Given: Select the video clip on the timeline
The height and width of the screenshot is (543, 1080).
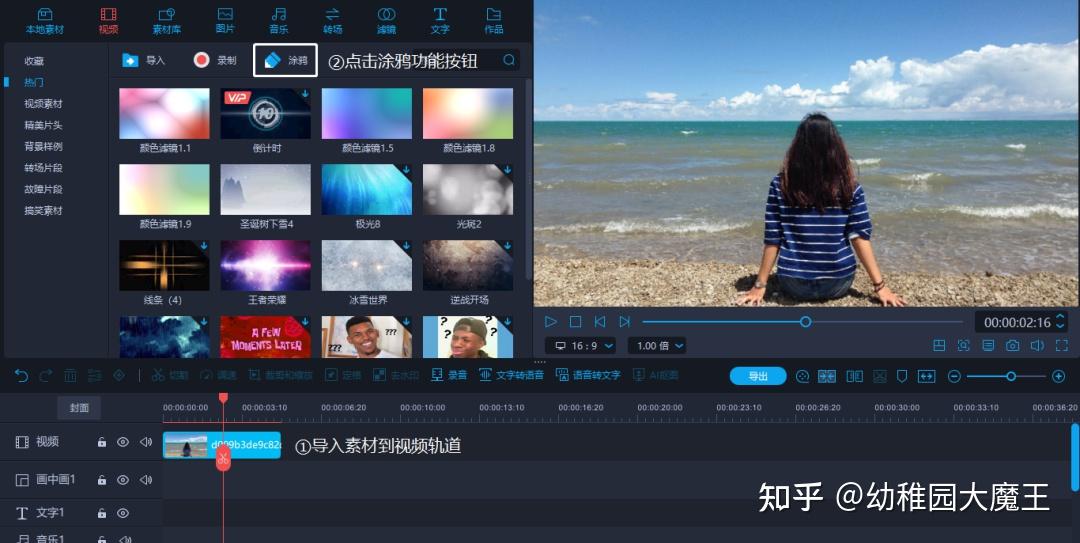Looking at the screenshot, I should point(222,445).
